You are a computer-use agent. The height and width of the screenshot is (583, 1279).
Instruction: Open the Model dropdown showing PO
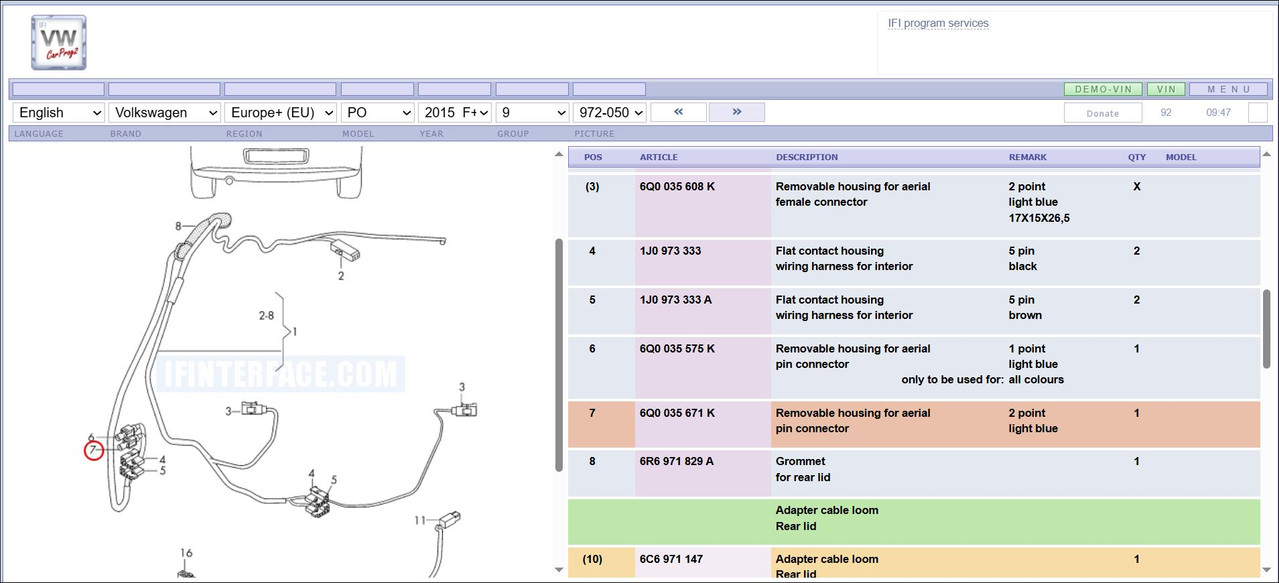tap(377, 113)
